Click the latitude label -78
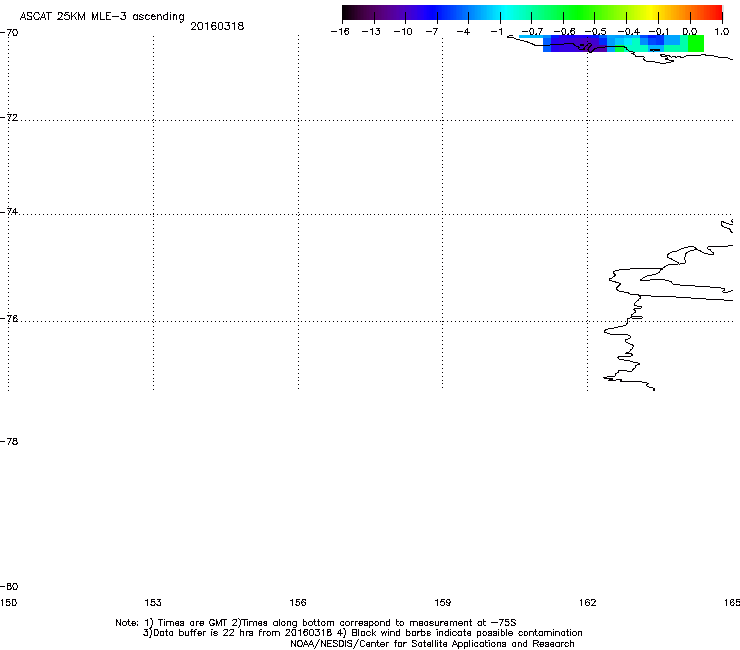 (9, 441)
